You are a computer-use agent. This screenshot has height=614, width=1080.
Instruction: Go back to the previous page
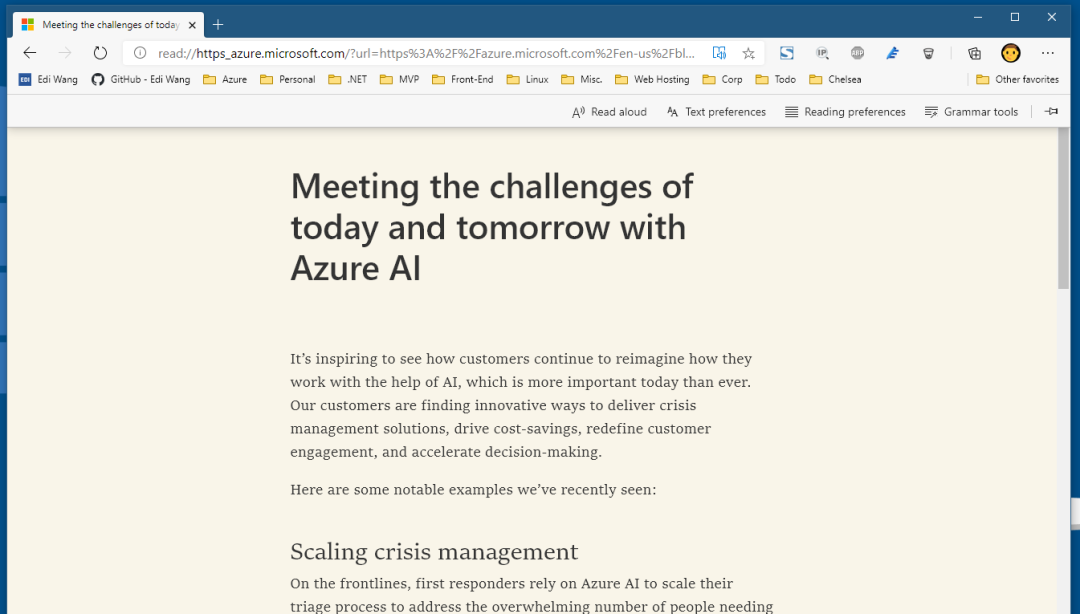pos(30,53)
